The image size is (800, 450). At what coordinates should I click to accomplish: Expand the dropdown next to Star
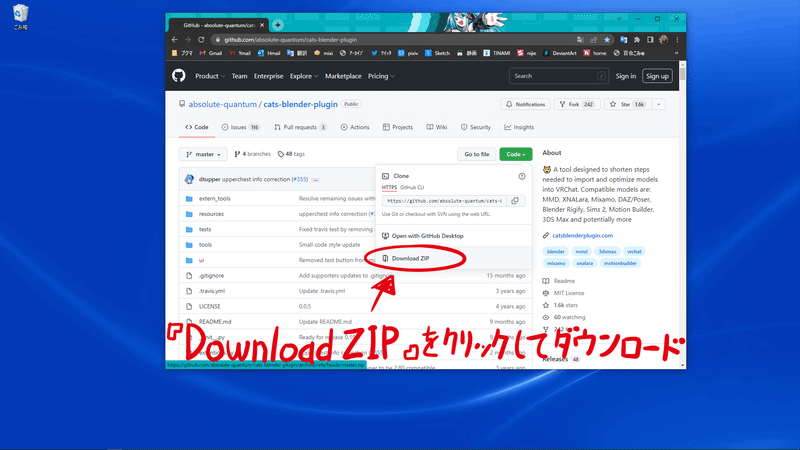[x=659, y=104]
